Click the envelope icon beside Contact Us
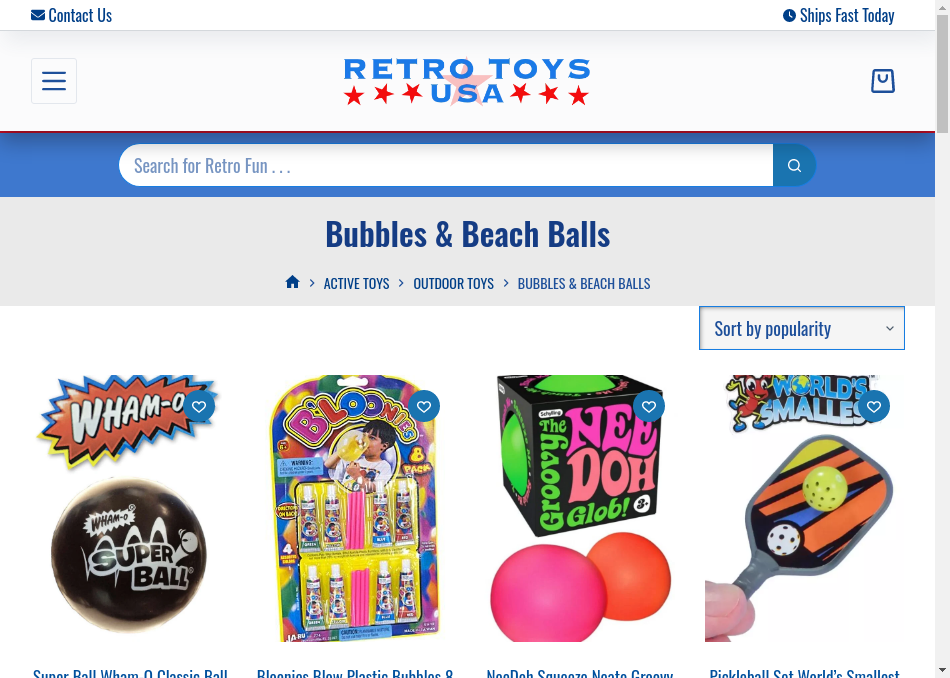The height and width of the screenshot is (678, 950). point(38,15)
